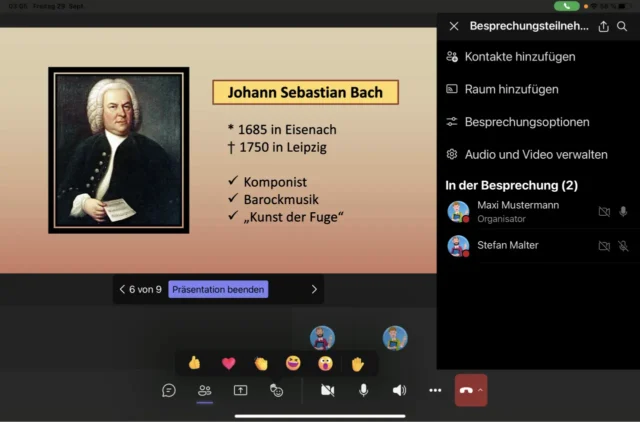Expand leave options chevron
Screen dimensions: 640x422
(480, 390)
